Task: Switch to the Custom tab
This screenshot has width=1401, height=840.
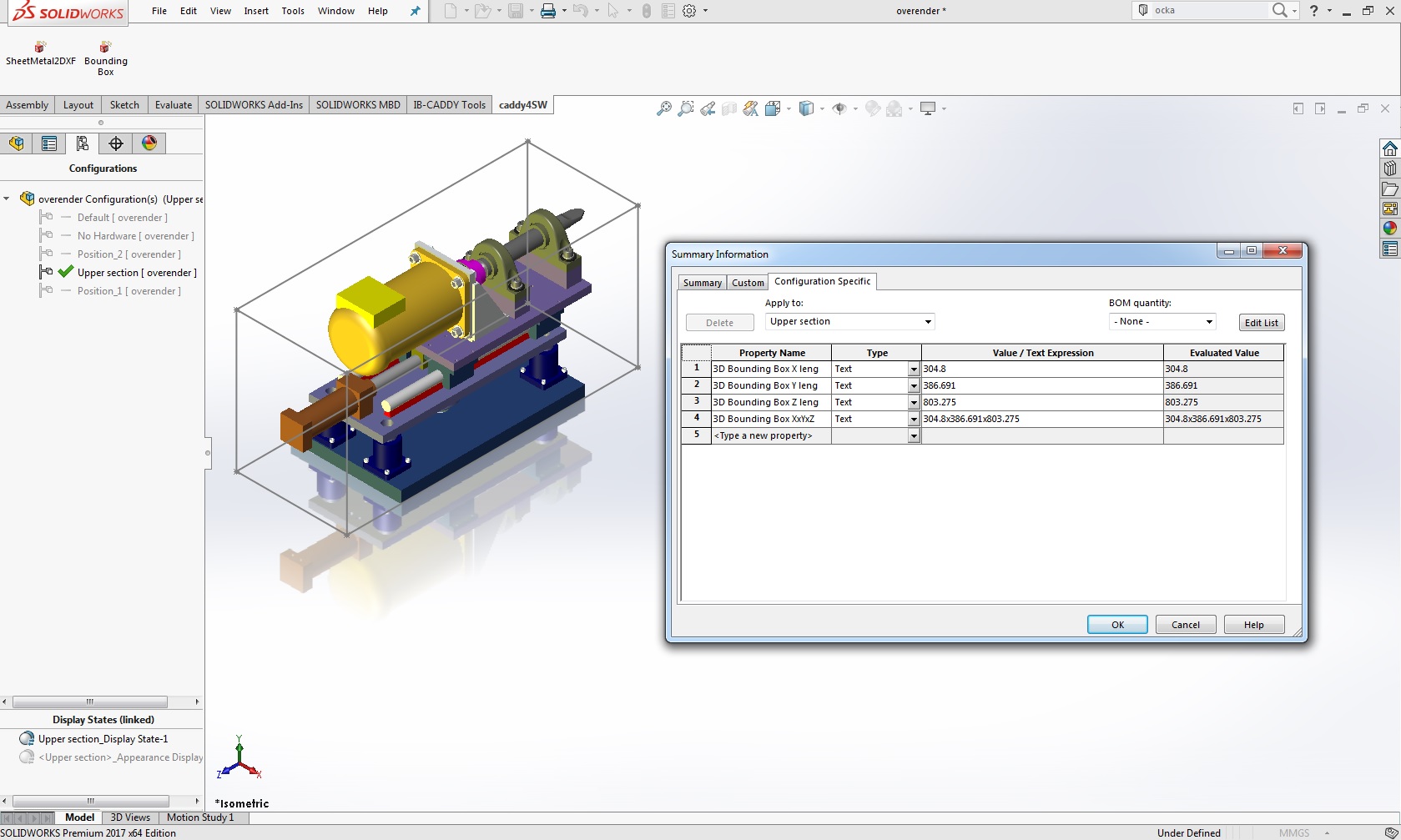Action: 748,283
